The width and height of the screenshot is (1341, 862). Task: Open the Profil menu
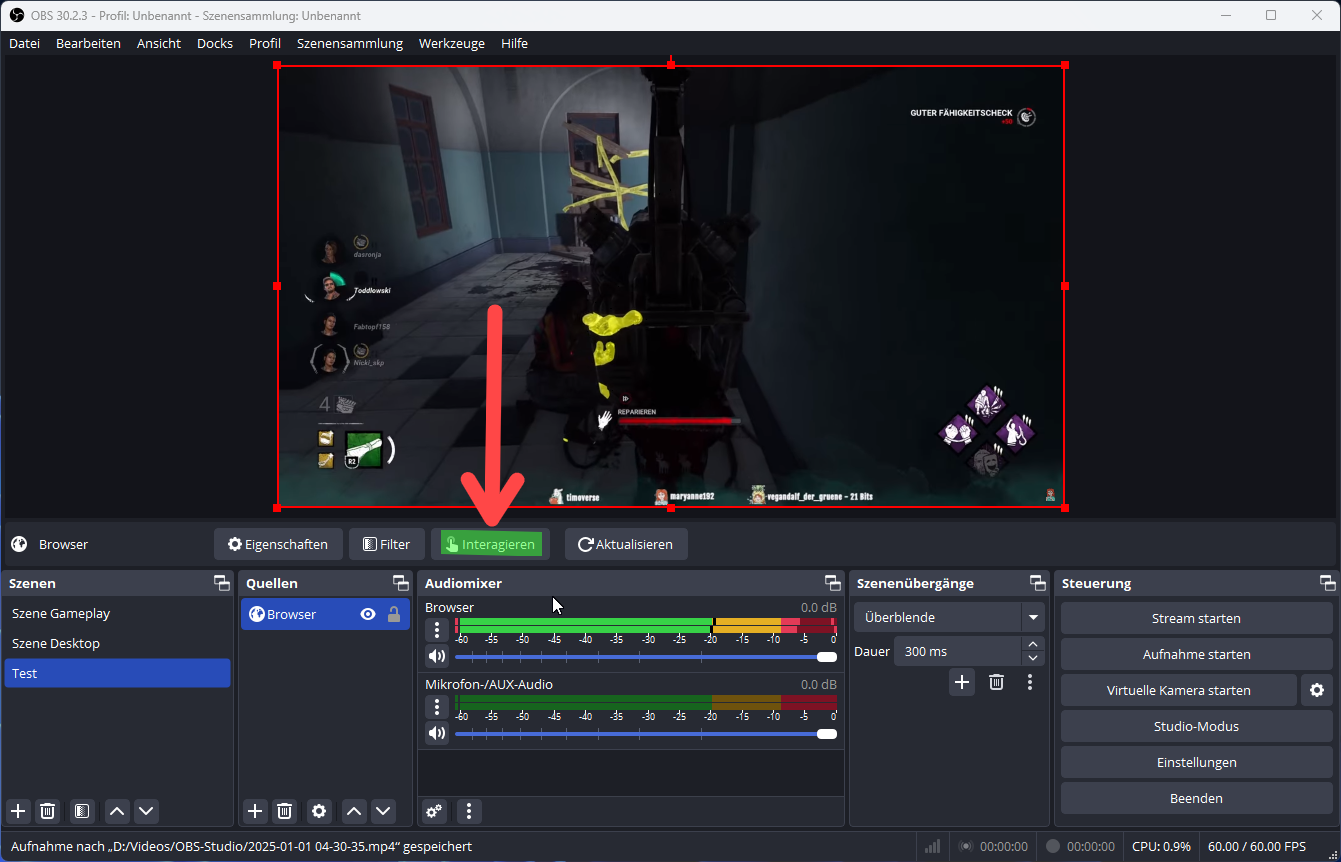tap(265, 43)
